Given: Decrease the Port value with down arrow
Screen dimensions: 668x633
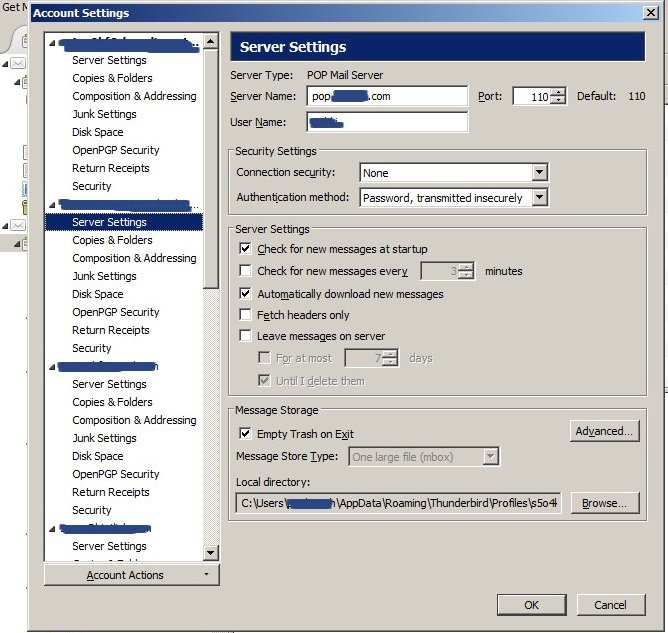Looking at the screenshot, I should (558, 101).
